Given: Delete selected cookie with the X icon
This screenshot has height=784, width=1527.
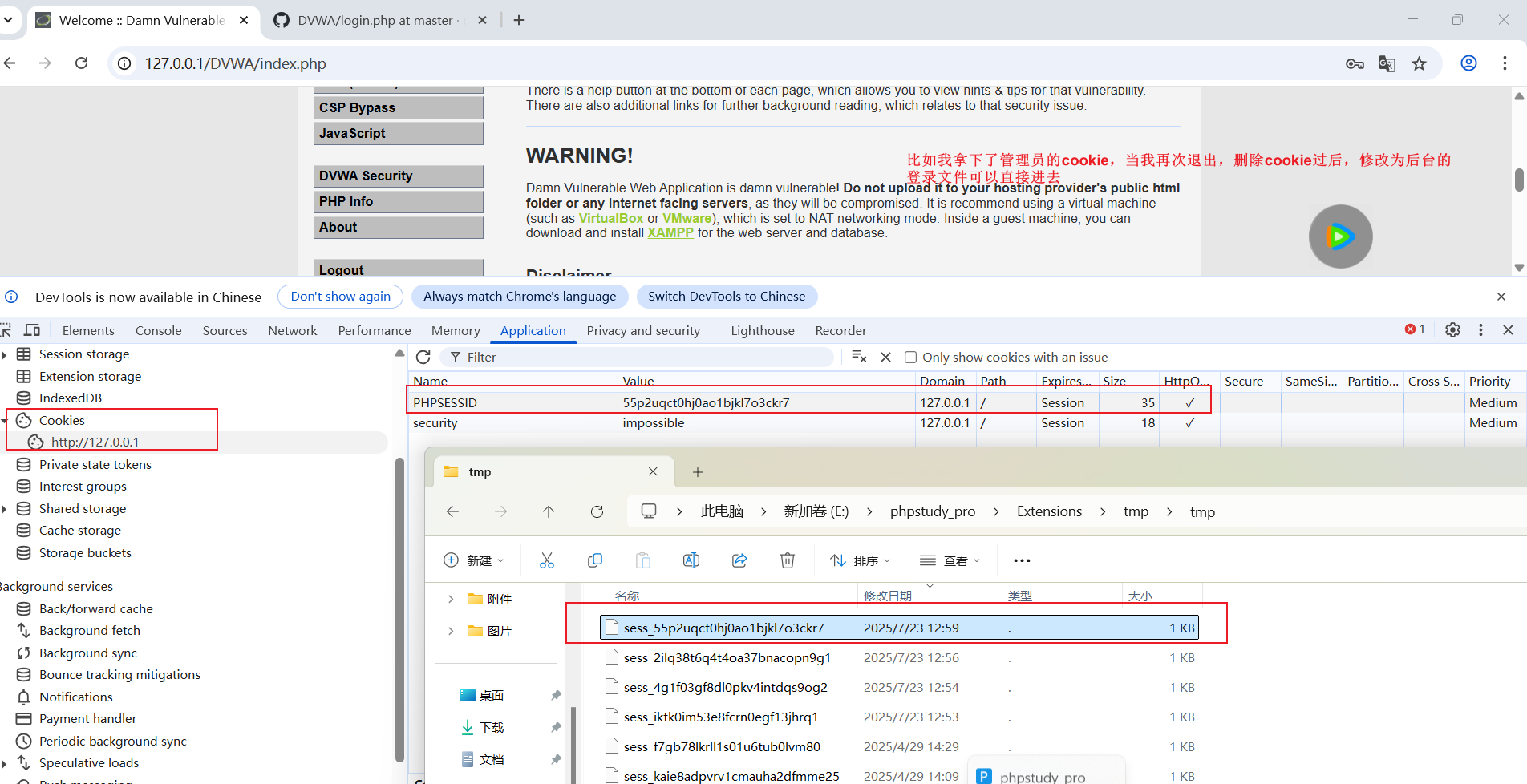Looking at the screenshot, I should pyautogui.click(x=885, y=357).
